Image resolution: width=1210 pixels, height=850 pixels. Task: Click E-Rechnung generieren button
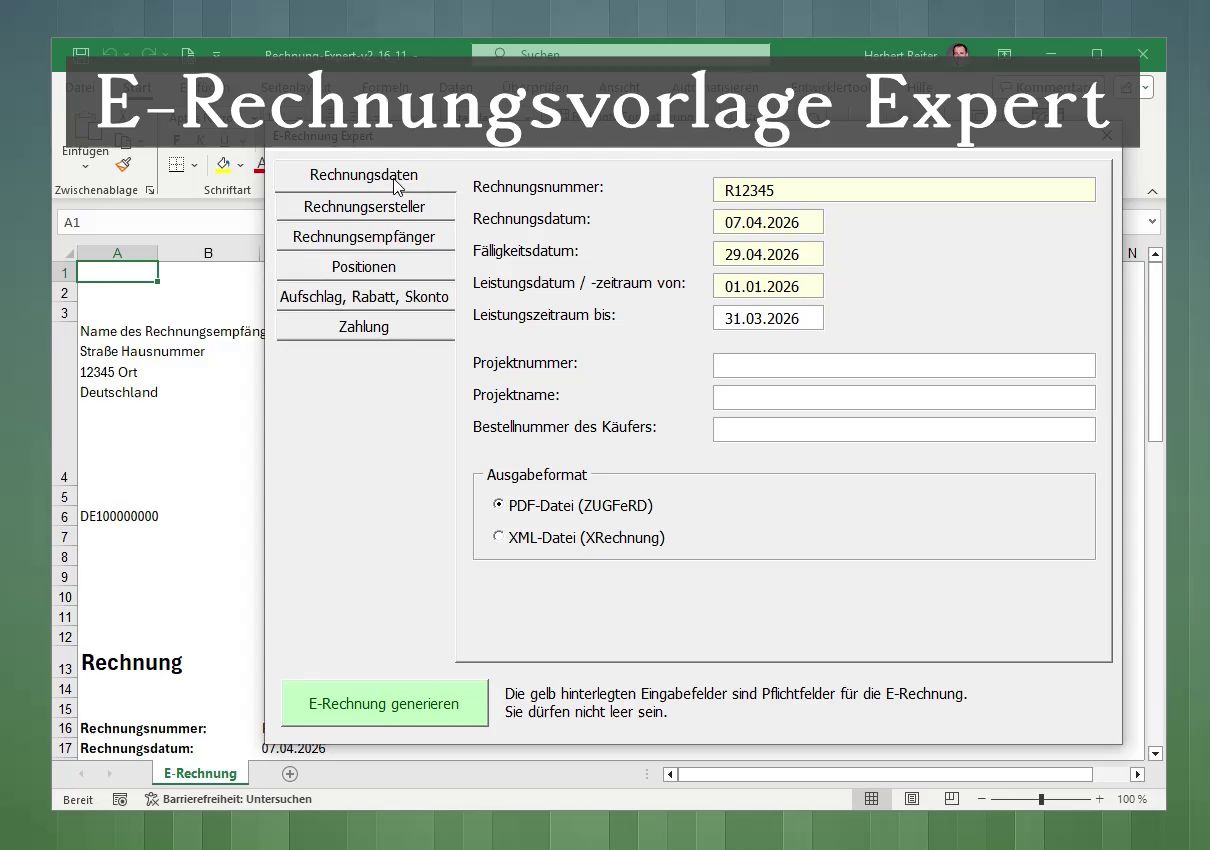click(384, 703)
